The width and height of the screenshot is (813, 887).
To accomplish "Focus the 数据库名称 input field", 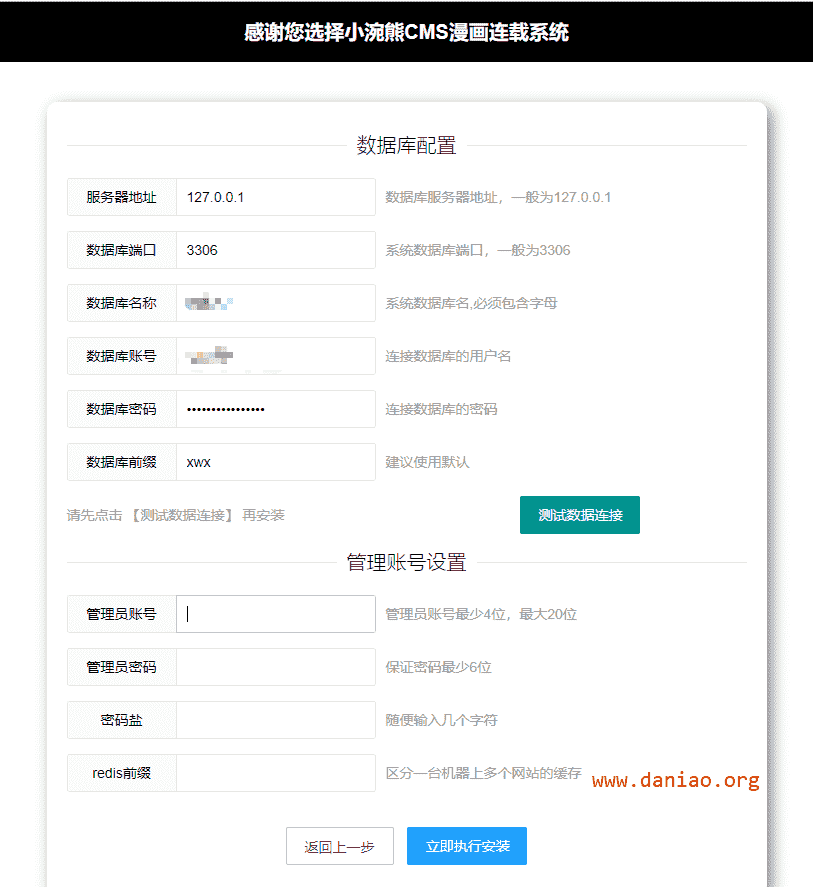I will 276,303.
